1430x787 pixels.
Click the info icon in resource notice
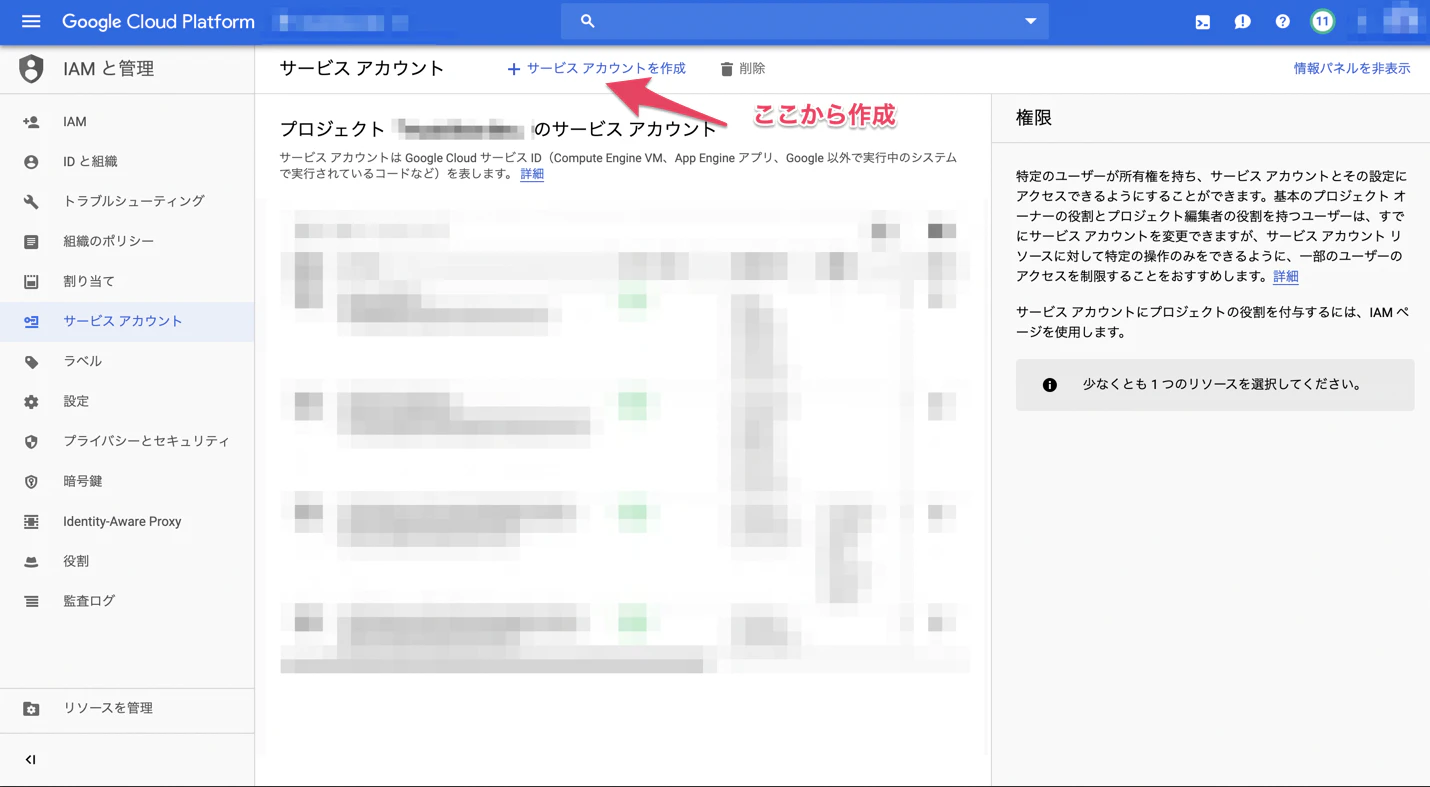1049,385
